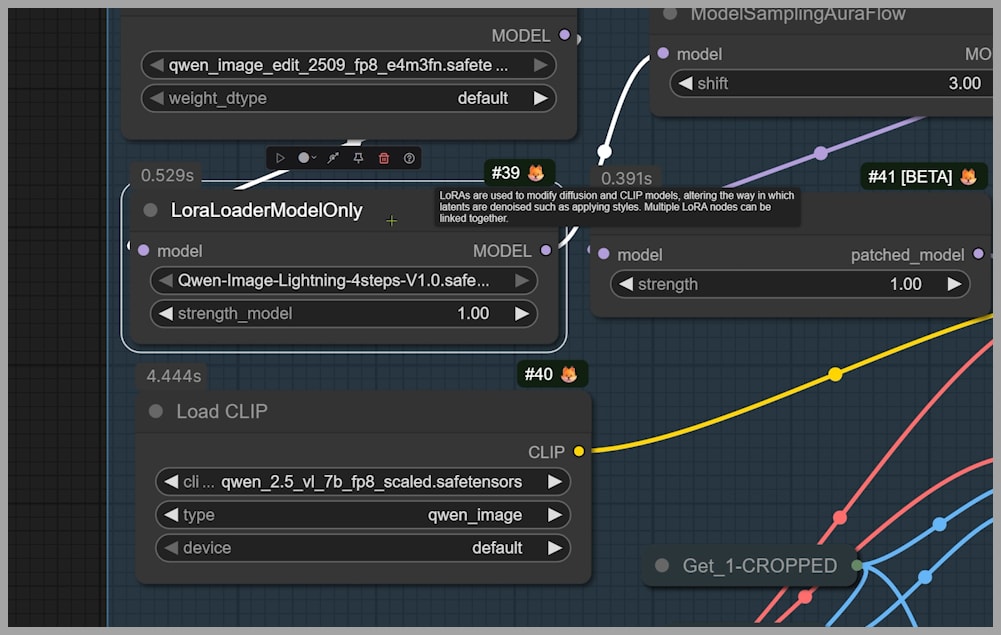
Task: Click the strength 1.00 value field
Action: [x=790, y=284]
